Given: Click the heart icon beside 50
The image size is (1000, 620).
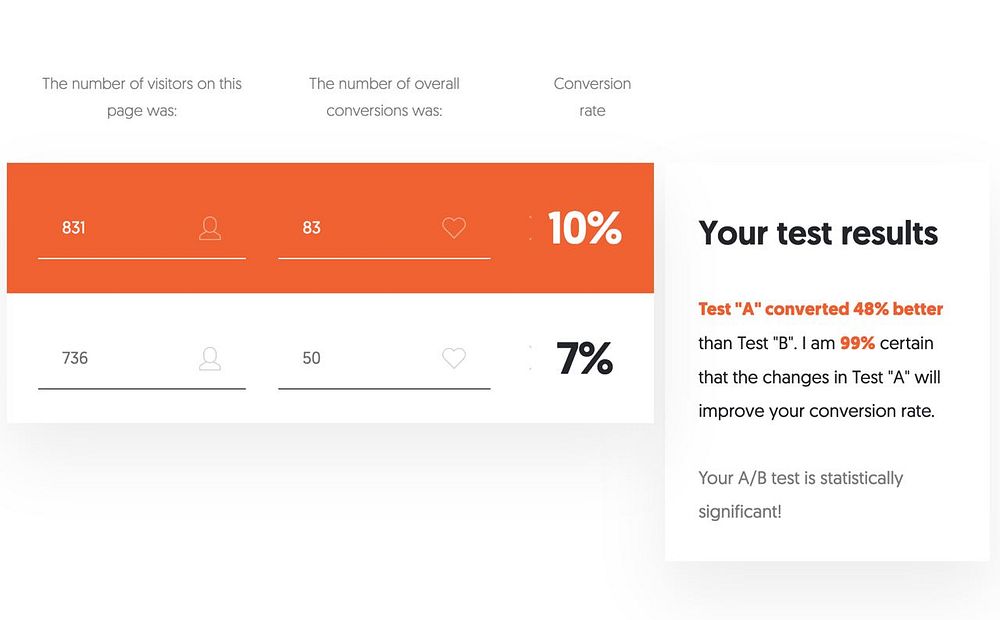Looking at the screenshot, I should coord(454,358).
